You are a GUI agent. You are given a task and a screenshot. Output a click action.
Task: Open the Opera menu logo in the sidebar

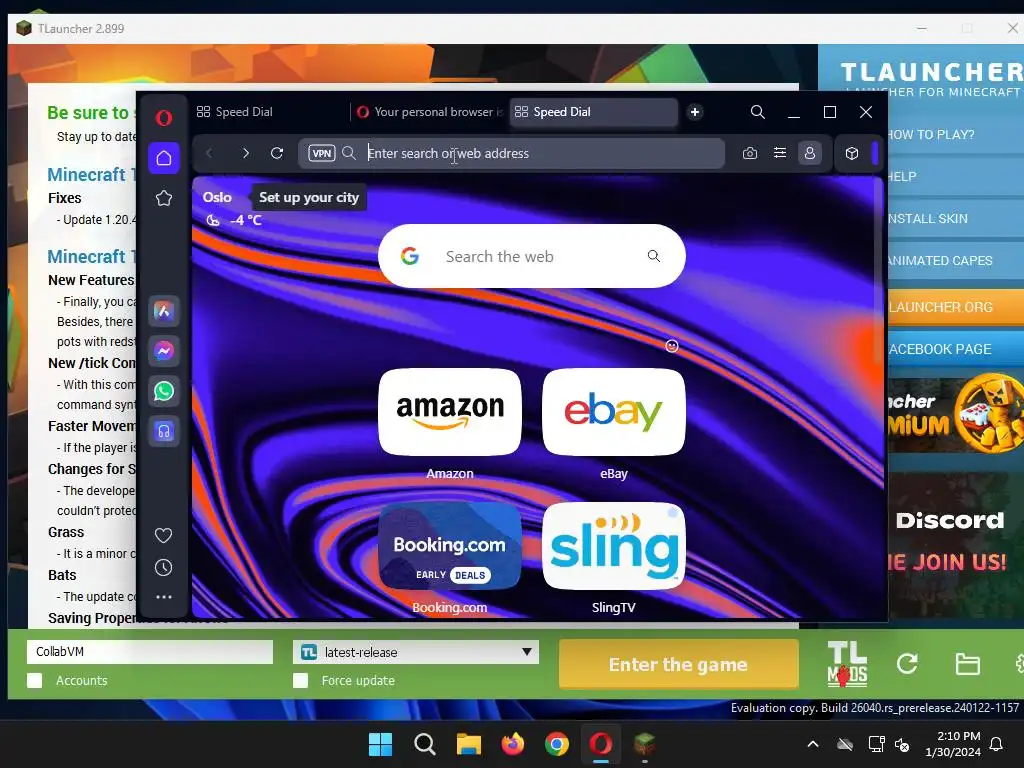click(x=164, y=118)
